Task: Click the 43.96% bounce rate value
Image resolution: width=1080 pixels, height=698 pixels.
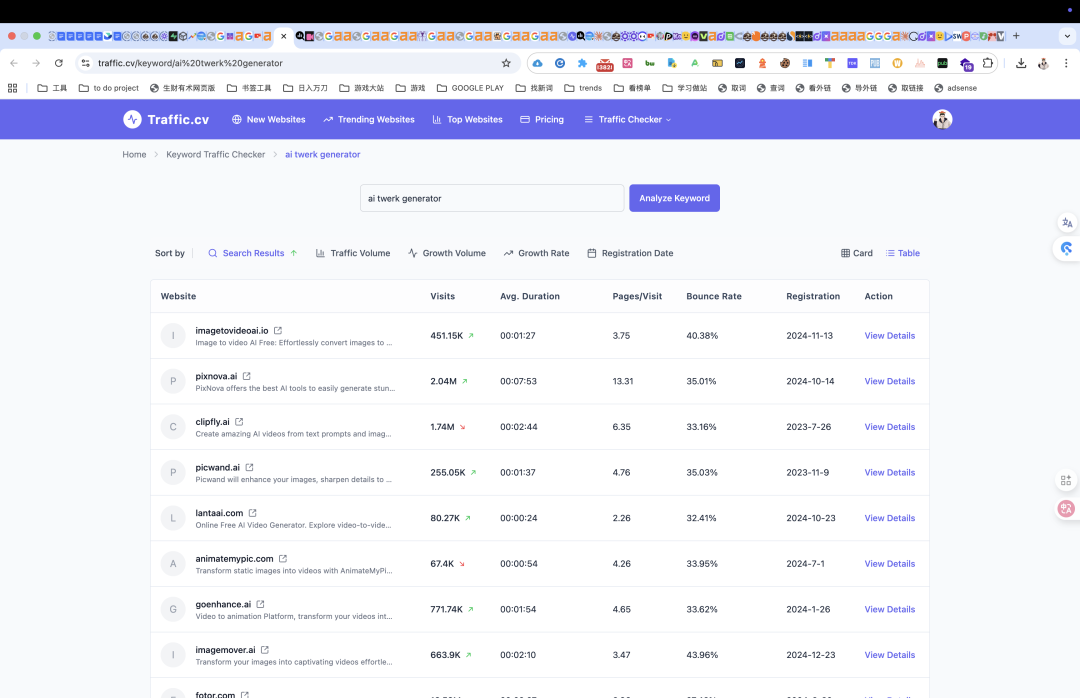Action: (x=702, y=655)
